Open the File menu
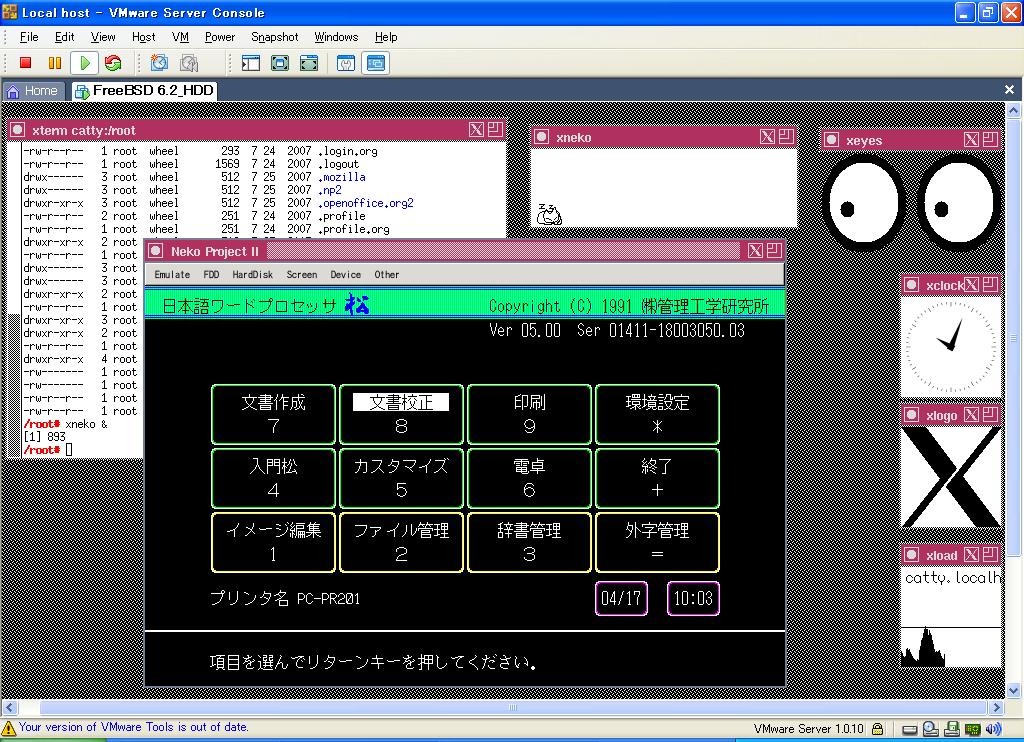The image size is (1024, 742). coord(29,37)
